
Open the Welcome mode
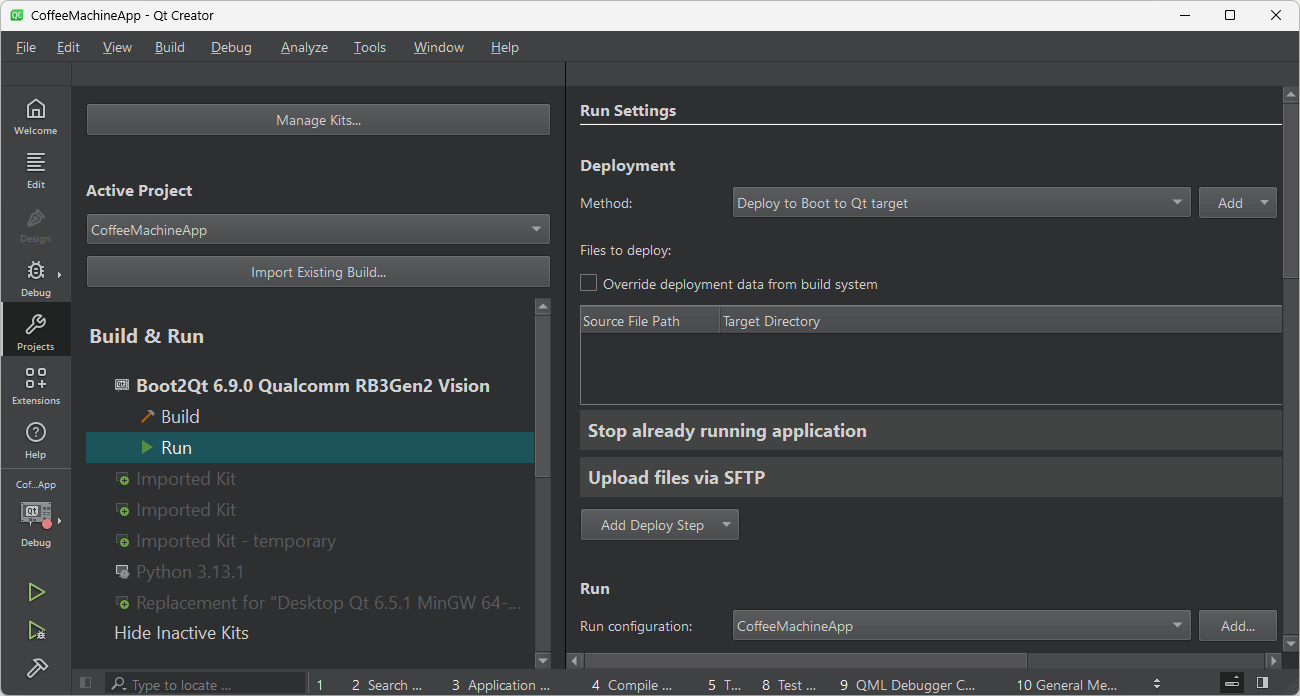tap(35, 116)
